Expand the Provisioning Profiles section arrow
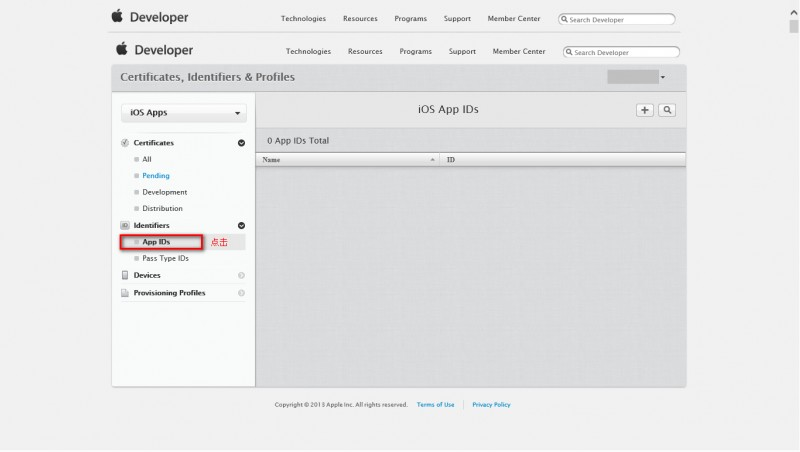The height and width of the screenshot is (452, 800). [x=241, y=293]
